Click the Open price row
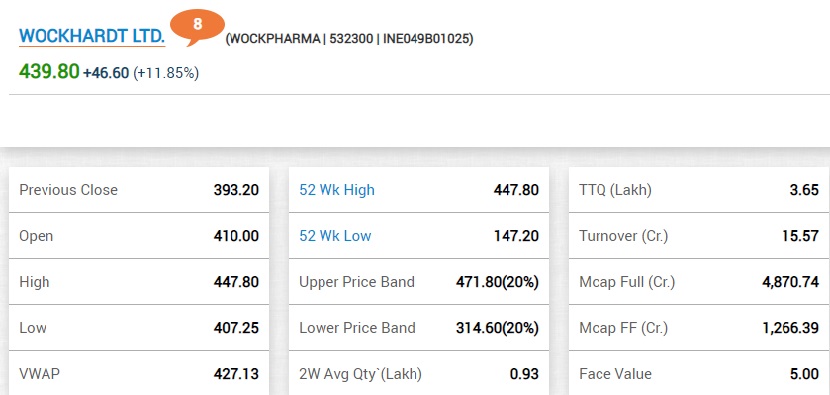The image size is (830, 395). pos(139,236)
